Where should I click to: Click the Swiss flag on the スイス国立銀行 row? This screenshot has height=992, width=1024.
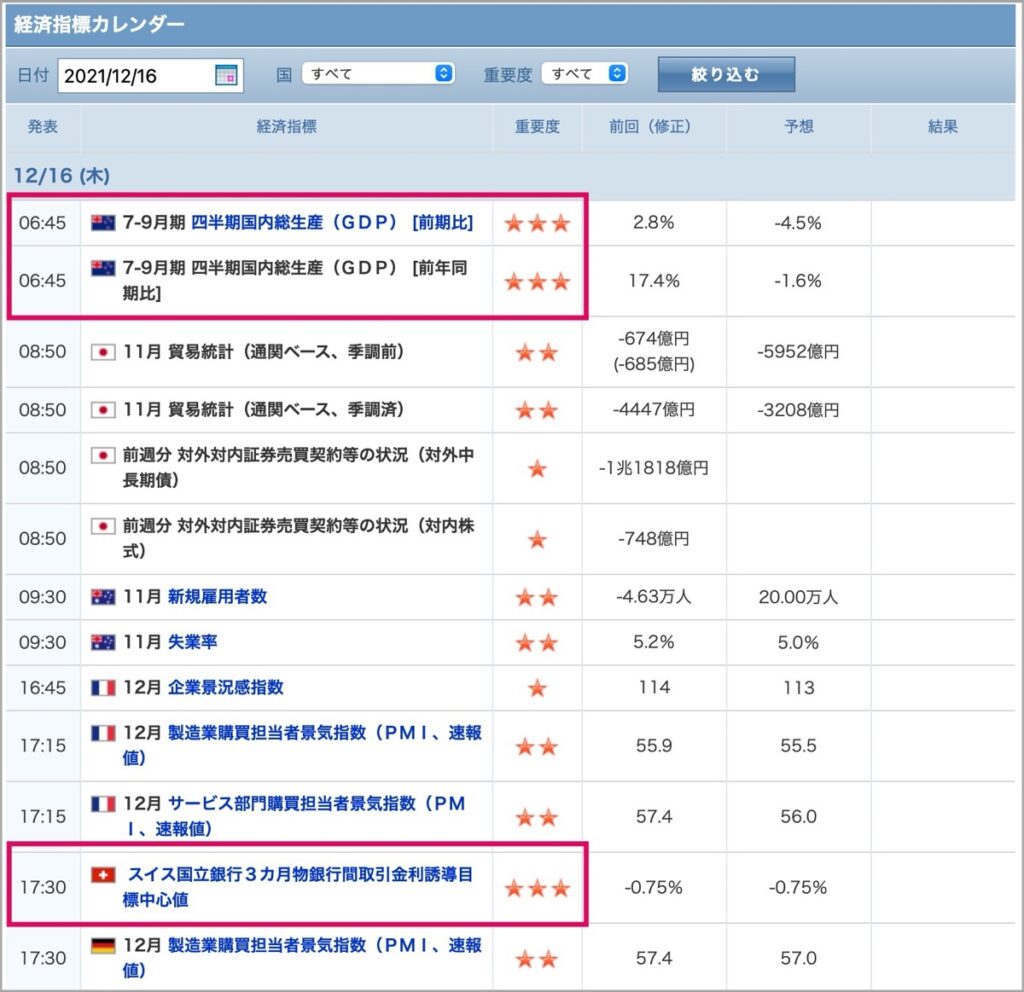[103, 874]
